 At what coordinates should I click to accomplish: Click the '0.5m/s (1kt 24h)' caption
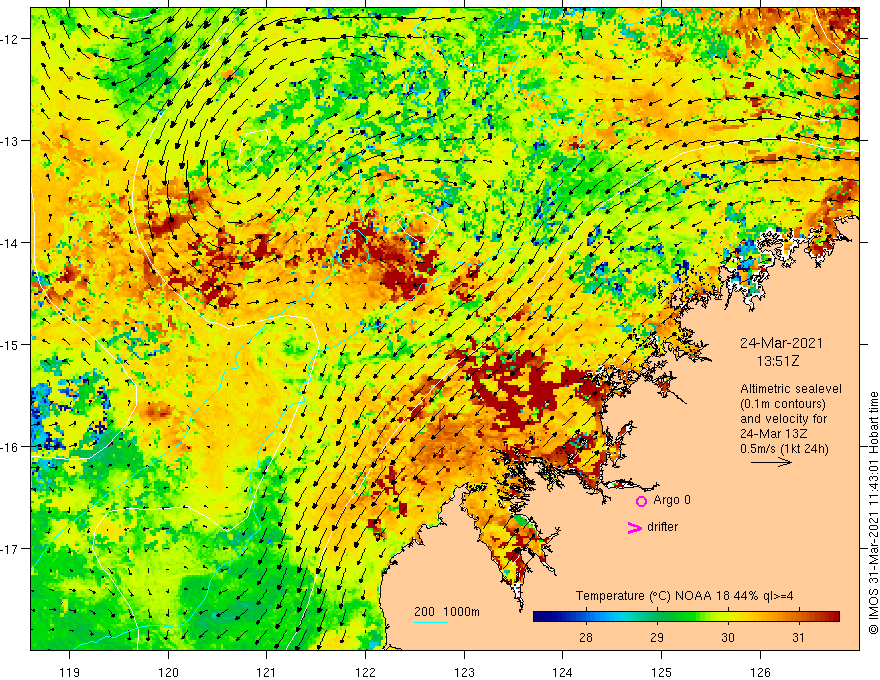pos(784,448)
